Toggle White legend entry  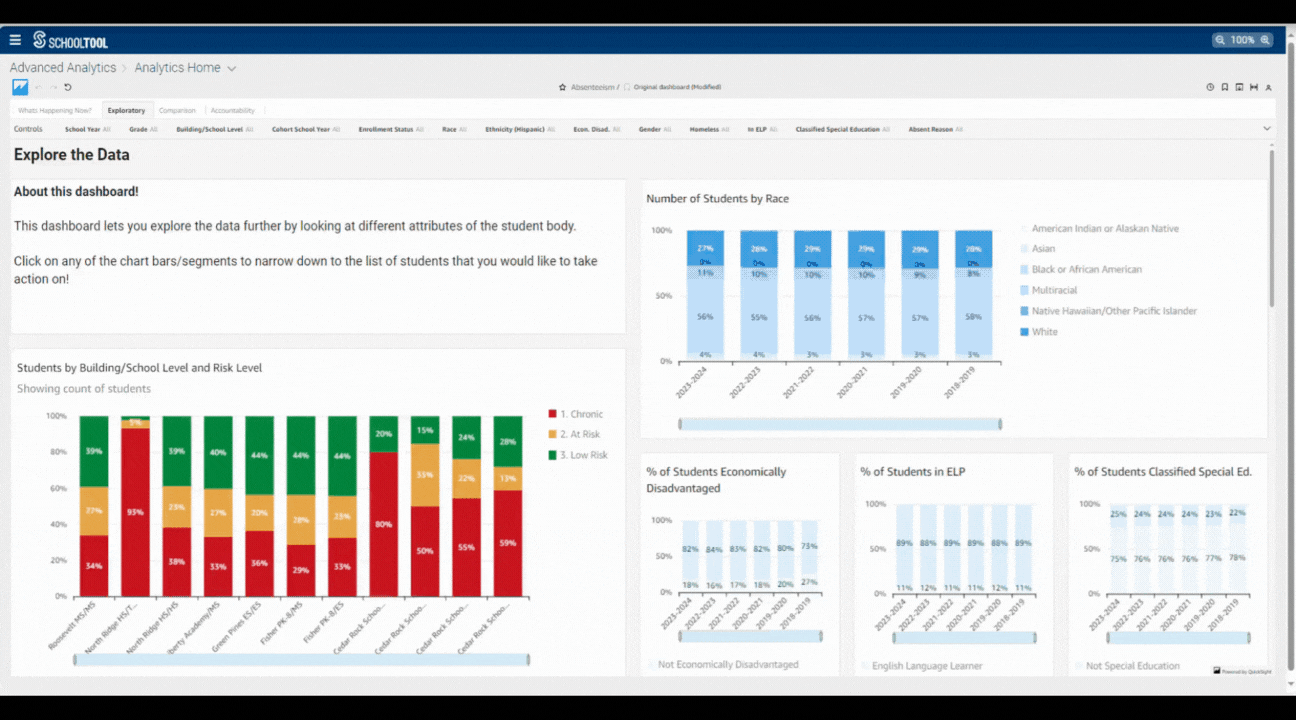click(1039, 332)
